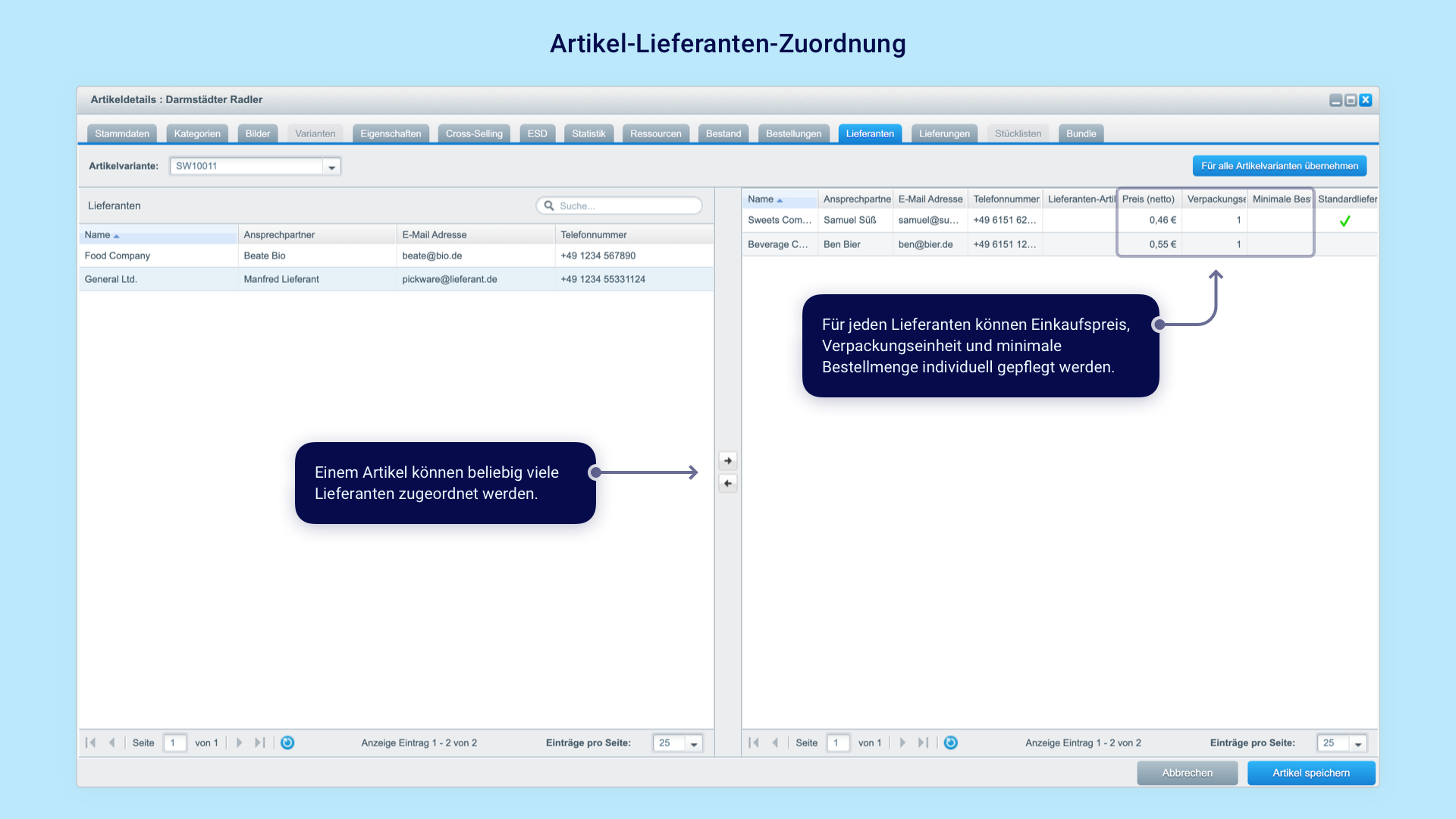Maximize the Artikeldetails window

pos(1351,100)
